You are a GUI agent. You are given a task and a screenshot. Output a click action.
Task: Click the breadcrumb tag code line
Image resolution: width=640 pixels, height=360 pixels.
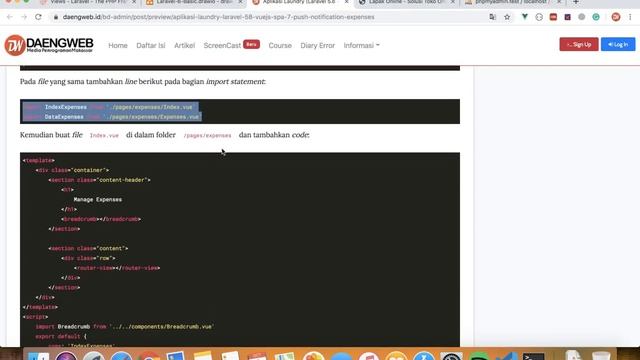click(x=101, y=219)
